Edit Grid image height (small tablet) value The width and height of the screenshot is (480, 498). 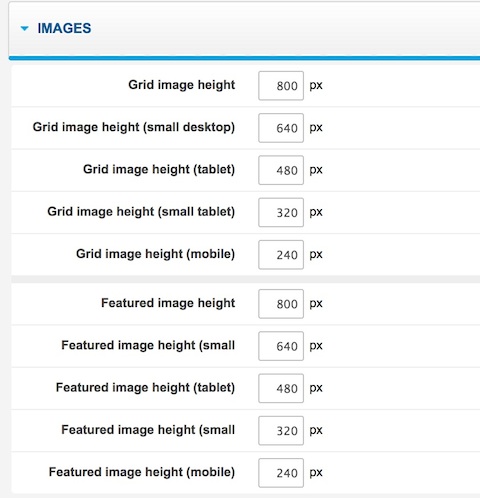(x=281, y=212)
